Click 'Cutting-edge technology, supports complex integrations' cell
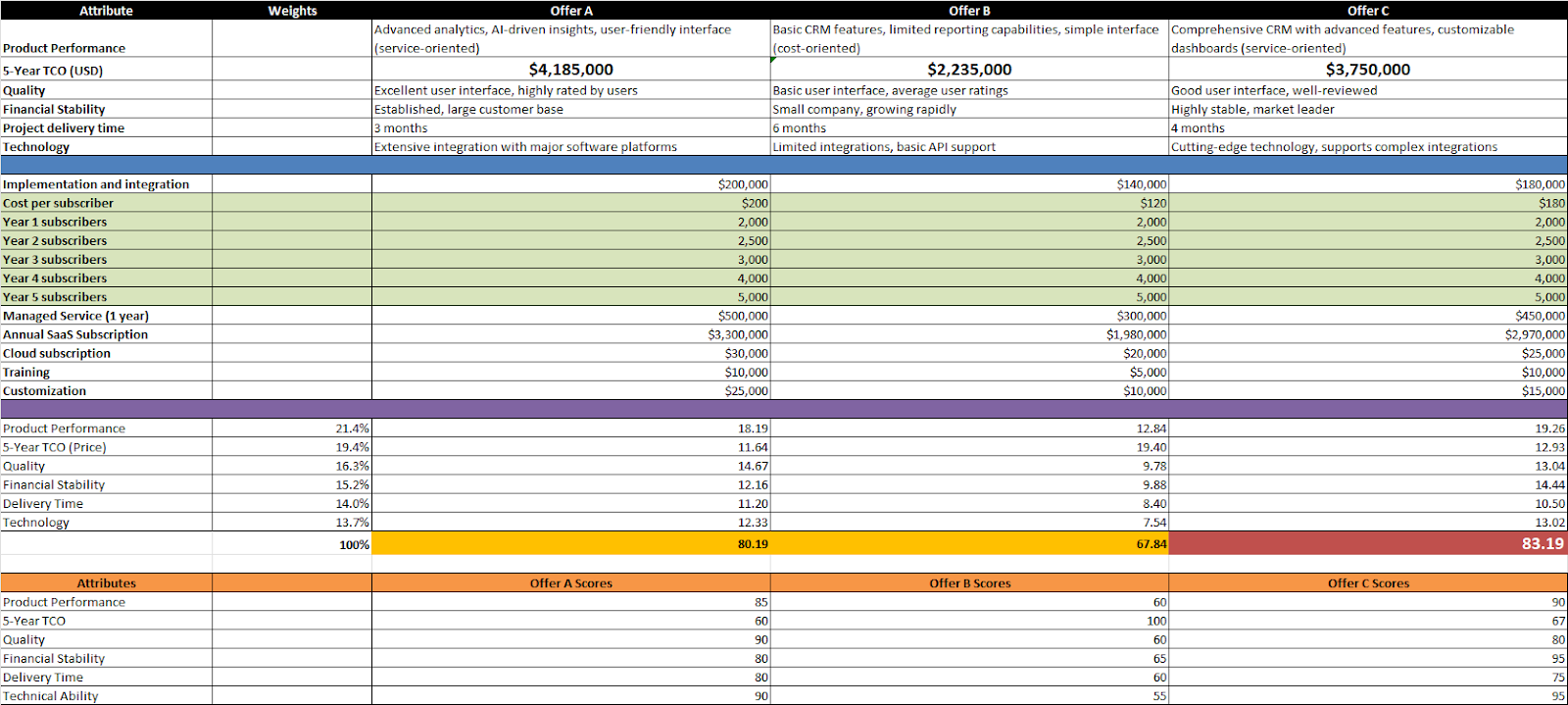 (x=1368, y=147)
